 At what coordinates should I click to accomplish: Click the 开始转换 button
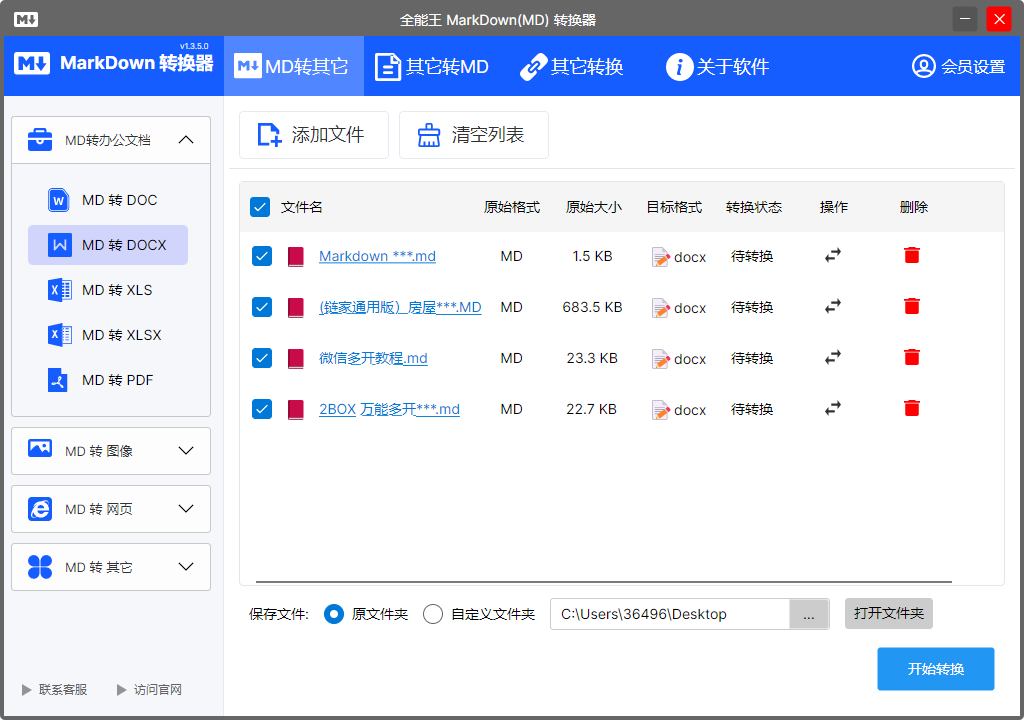[x=936, y=668]
